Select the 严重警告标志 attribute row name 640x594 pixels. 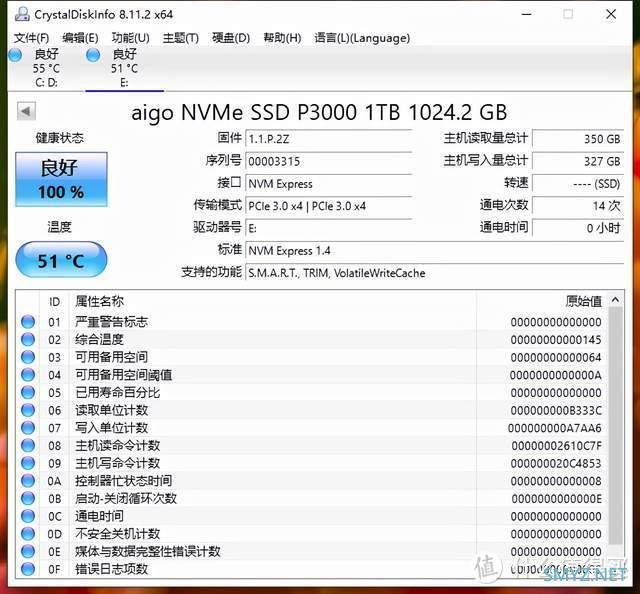pyautogui.click(x=111, y=322)
